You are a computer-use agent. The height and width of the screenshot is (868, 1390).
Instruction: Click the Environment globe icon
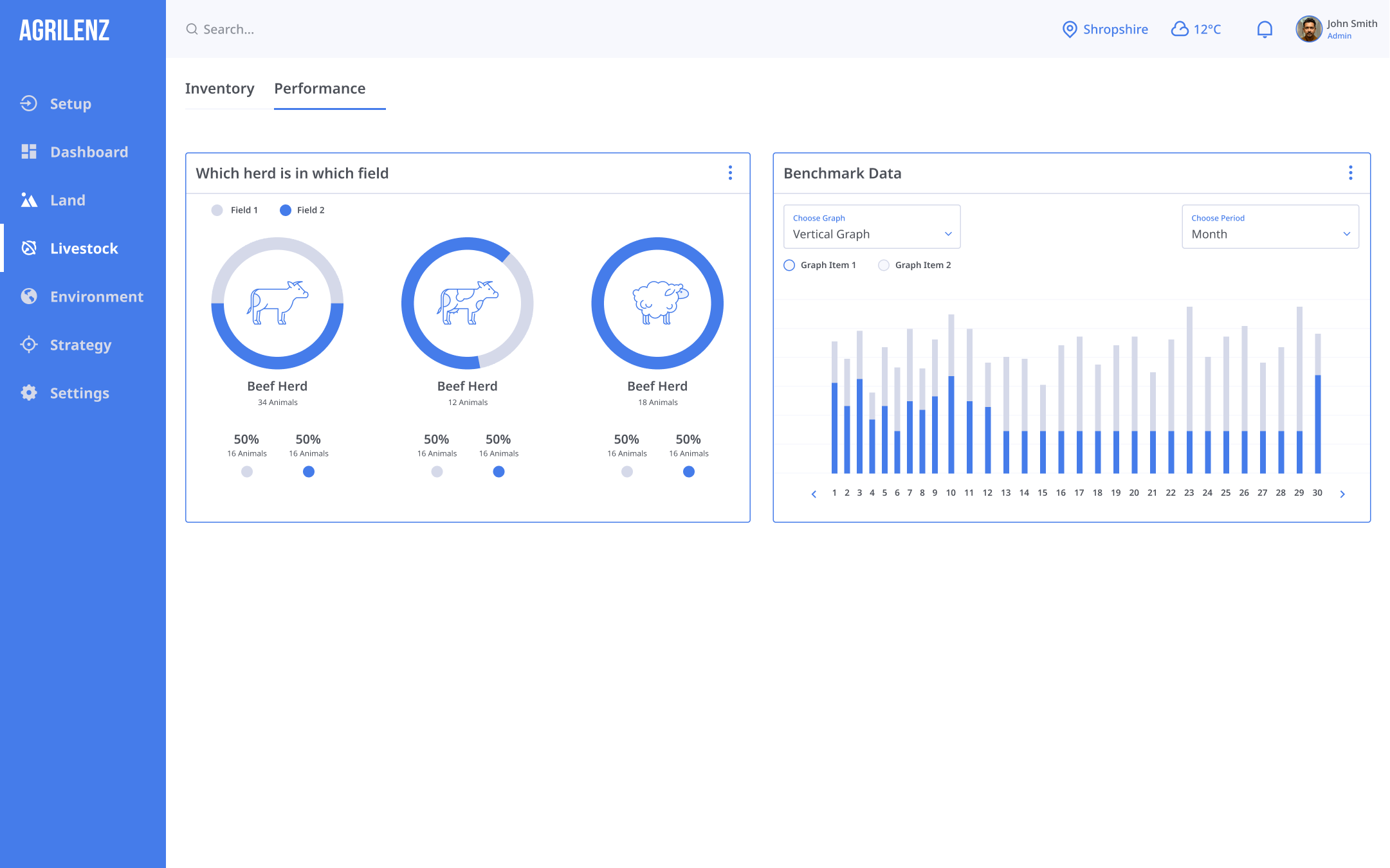[x=29, y=296]
